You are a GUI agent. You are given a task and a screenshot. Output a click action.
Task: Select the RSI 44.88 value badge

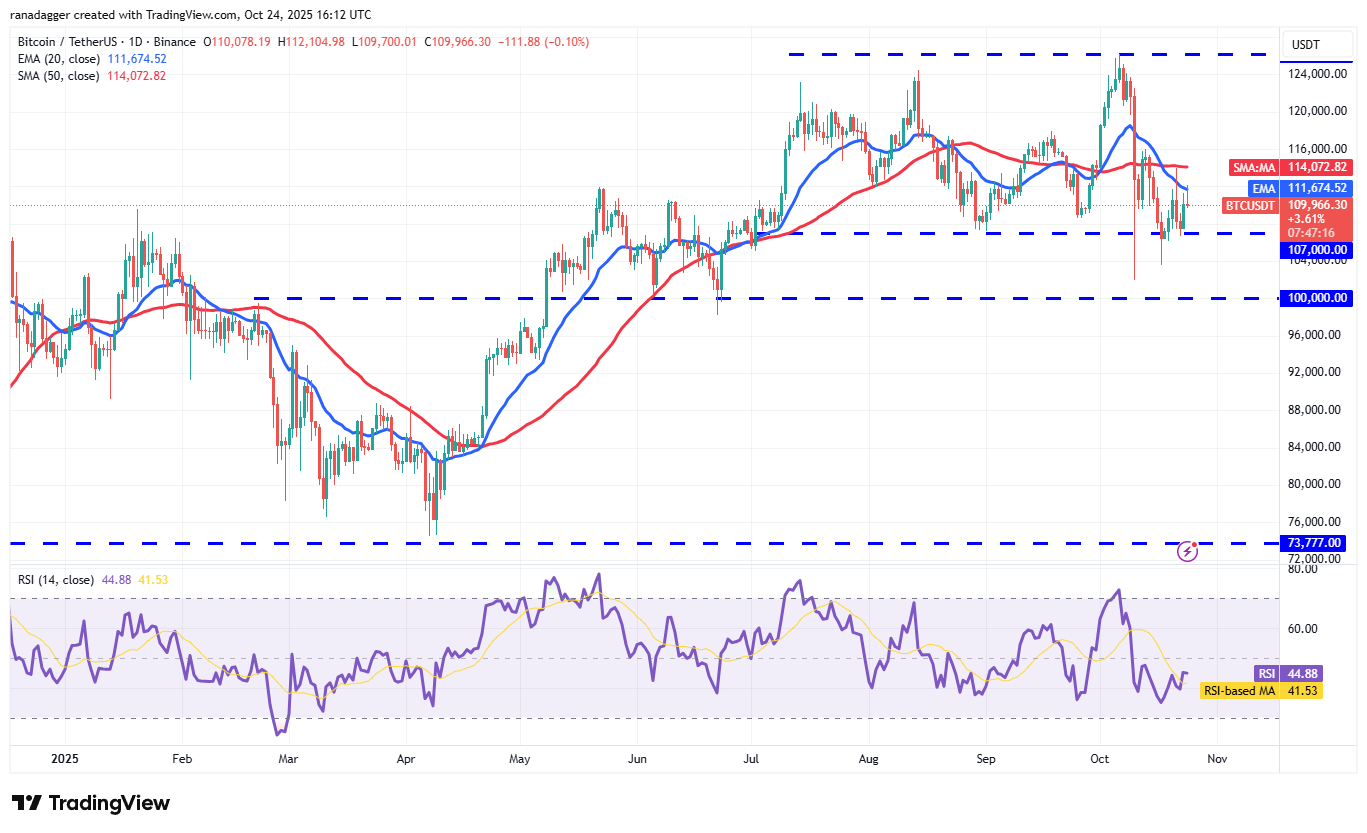coord(1290,674)
